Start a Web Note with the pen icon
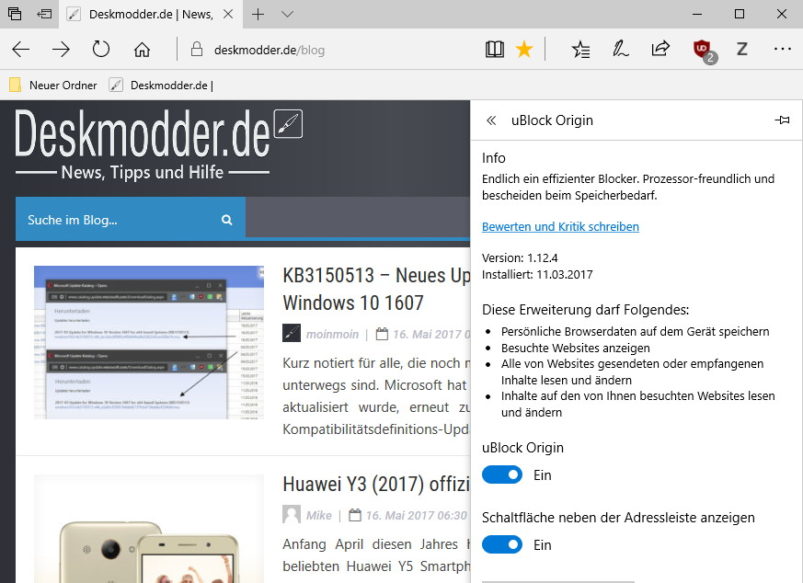Screen dimensions: 803x583 tap(621, 48)
